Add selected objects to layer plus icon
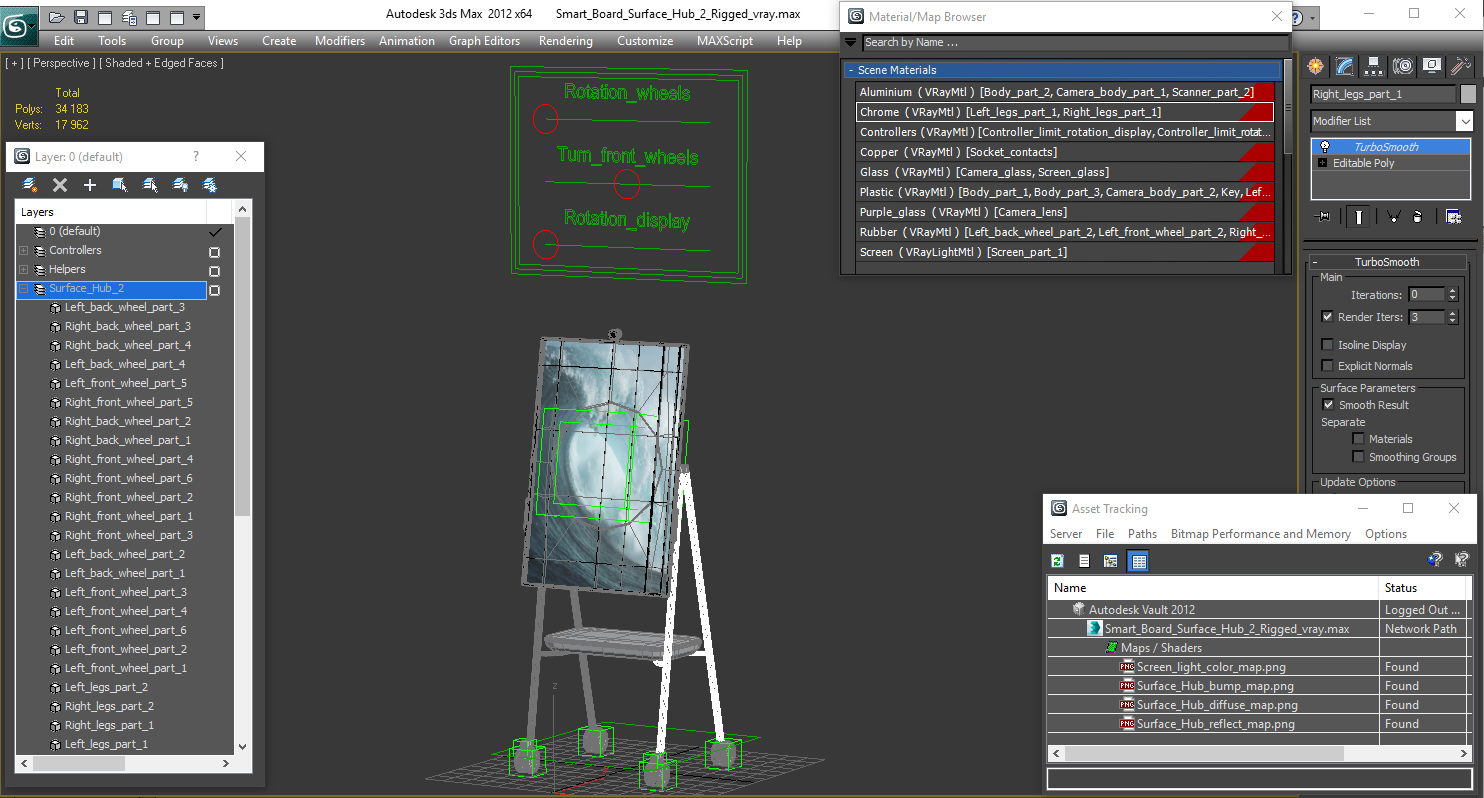 (90, 185)
